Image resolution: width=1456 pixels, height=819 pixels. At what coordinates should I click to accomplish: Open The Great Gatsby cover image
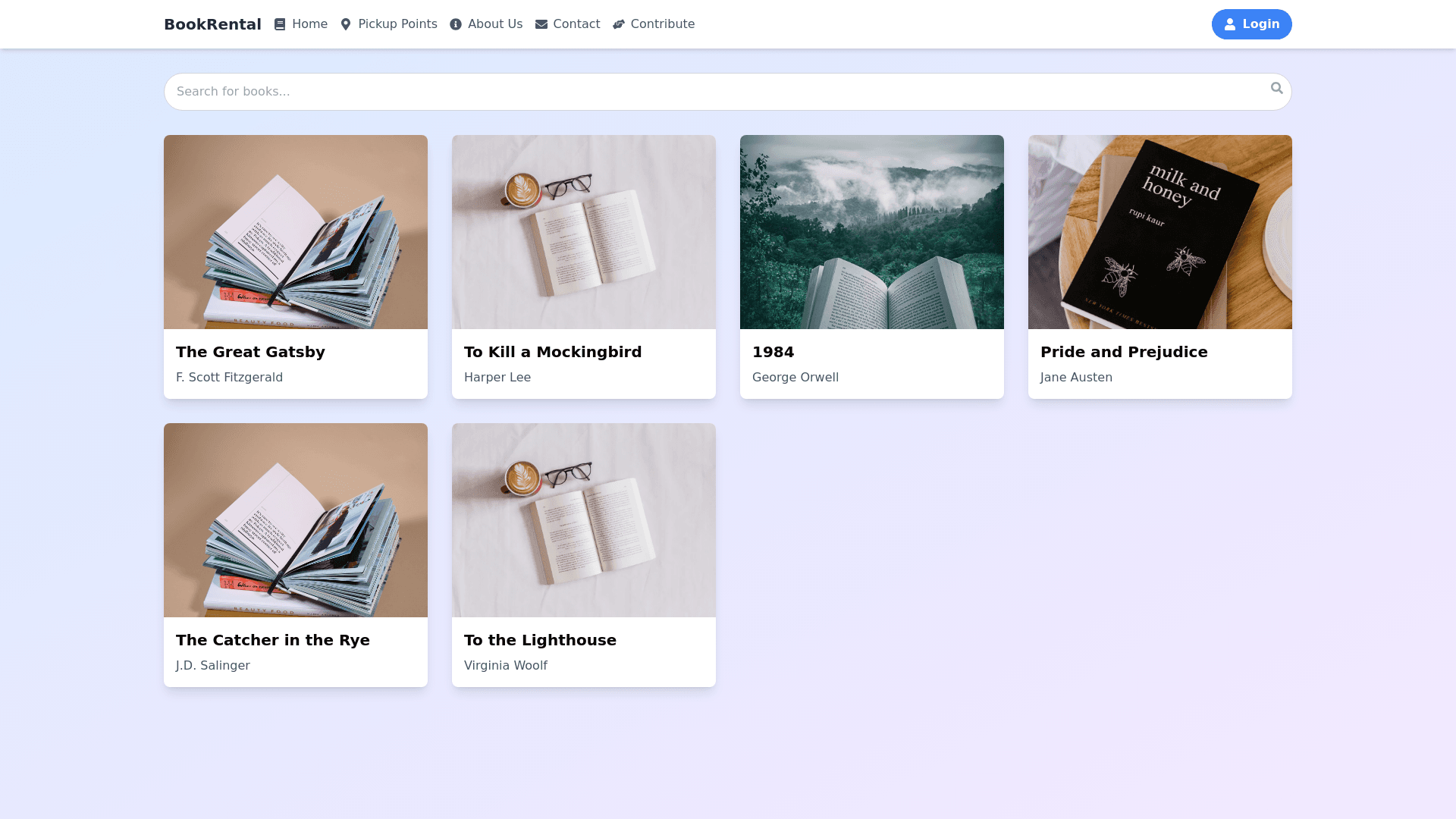[x=295, y=232]
